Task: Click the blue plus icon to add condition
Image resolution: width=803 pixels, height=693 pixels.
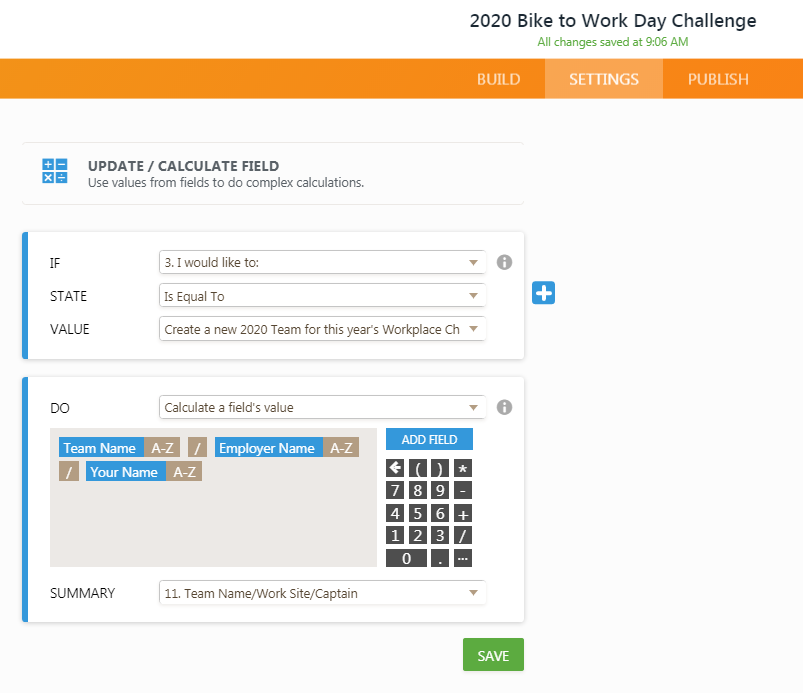Action: pos(543,293)
